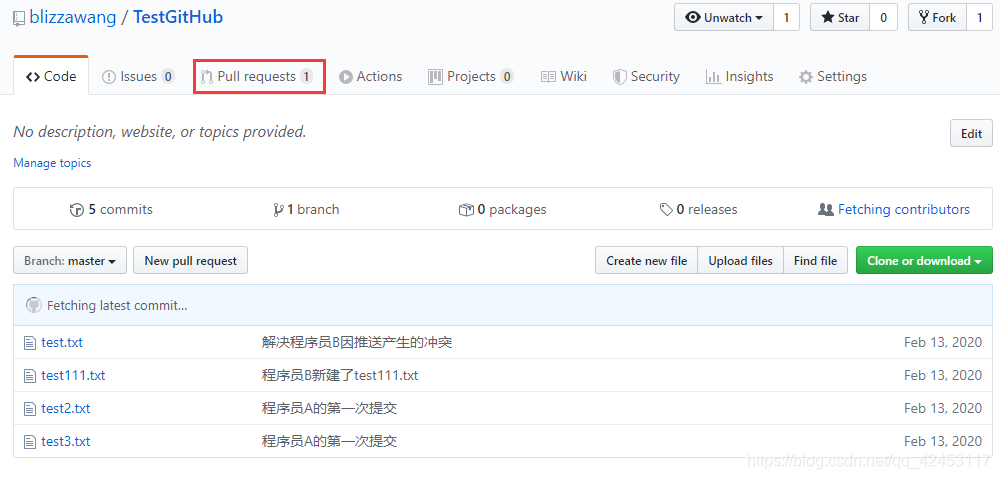
Task: Open the Fetching contributors link
Action: (x=894, y=209)
